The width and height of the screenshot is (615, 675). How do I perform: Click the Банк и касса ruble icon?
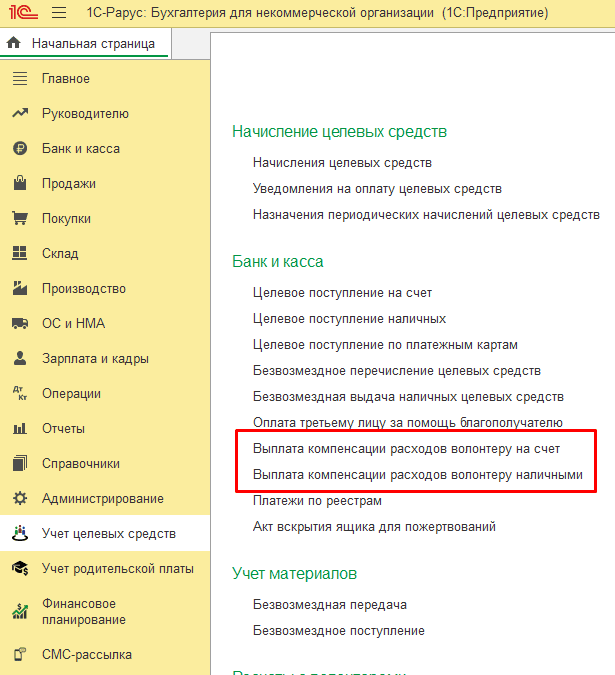point(19,149)
